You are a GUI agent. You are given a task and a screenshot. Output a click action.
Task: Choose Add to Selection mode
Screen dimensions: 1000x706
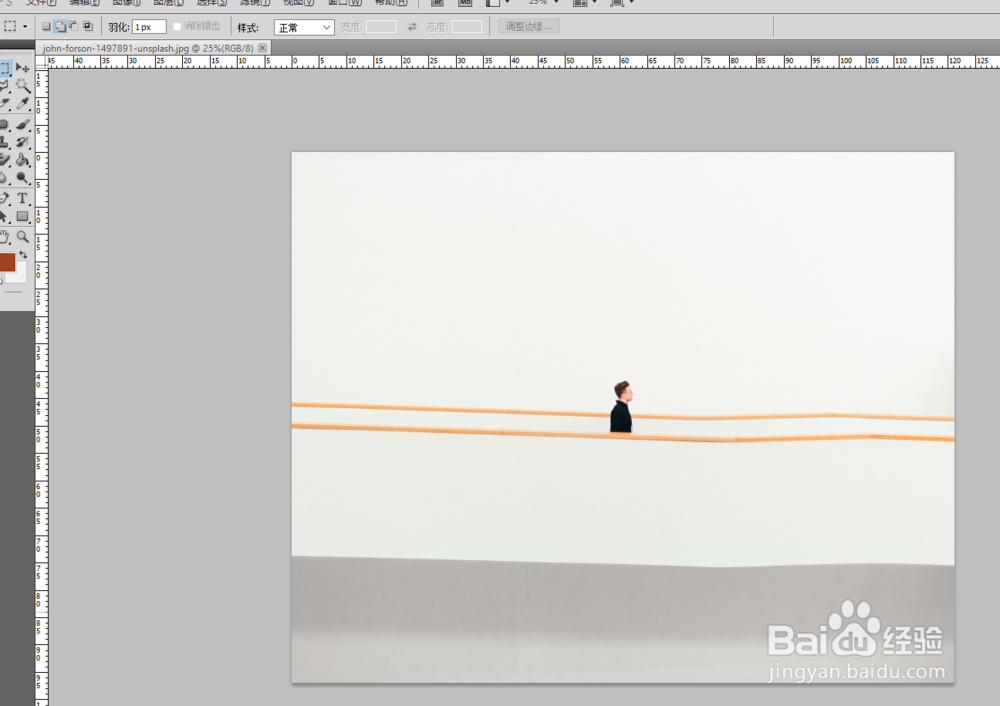(x=60, y=26)
